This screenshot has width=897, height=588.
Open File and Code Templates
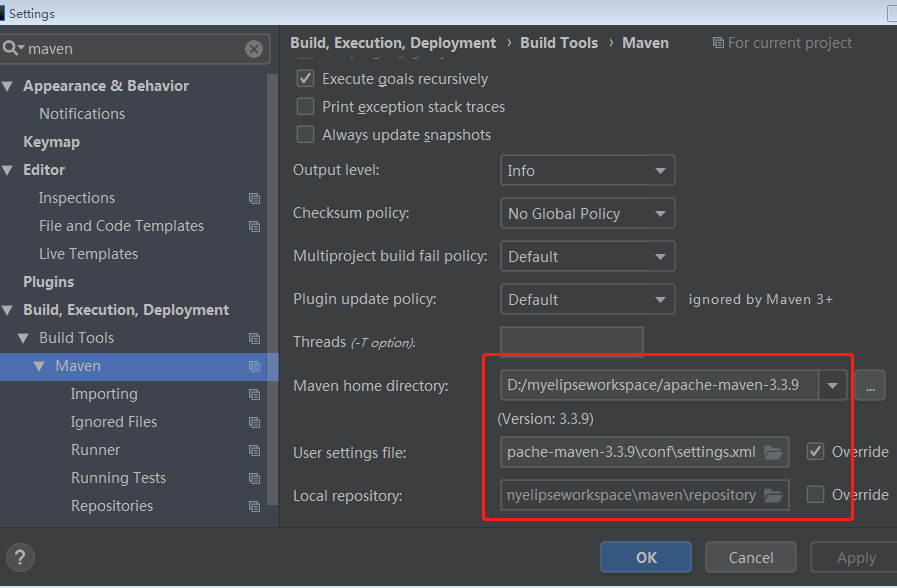point(121,226)
